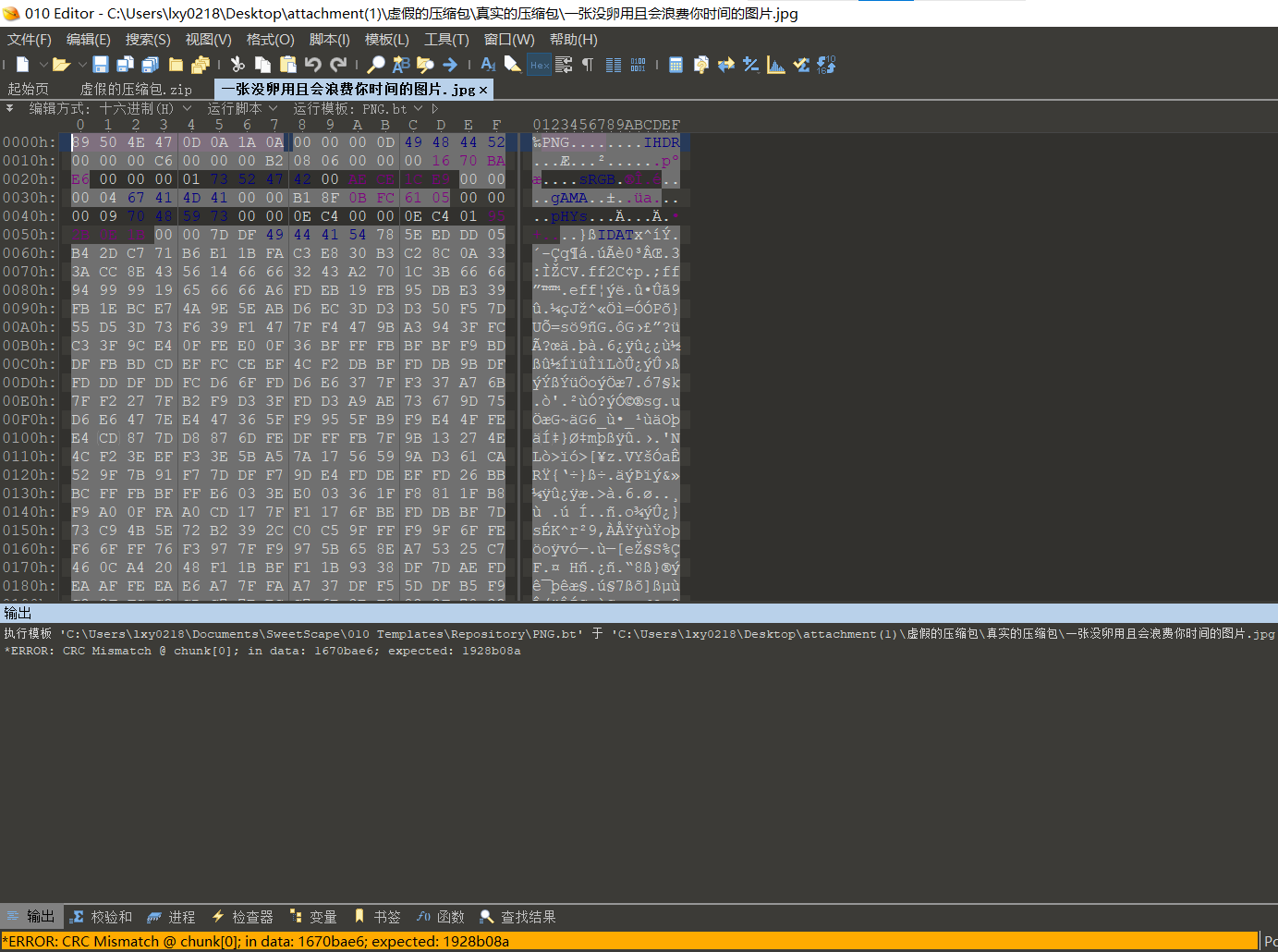Switch to the 虚假的压缩包.zip tab
Image resolution: width=1278 pixels, height=952 pixels.
coord(136,90)
